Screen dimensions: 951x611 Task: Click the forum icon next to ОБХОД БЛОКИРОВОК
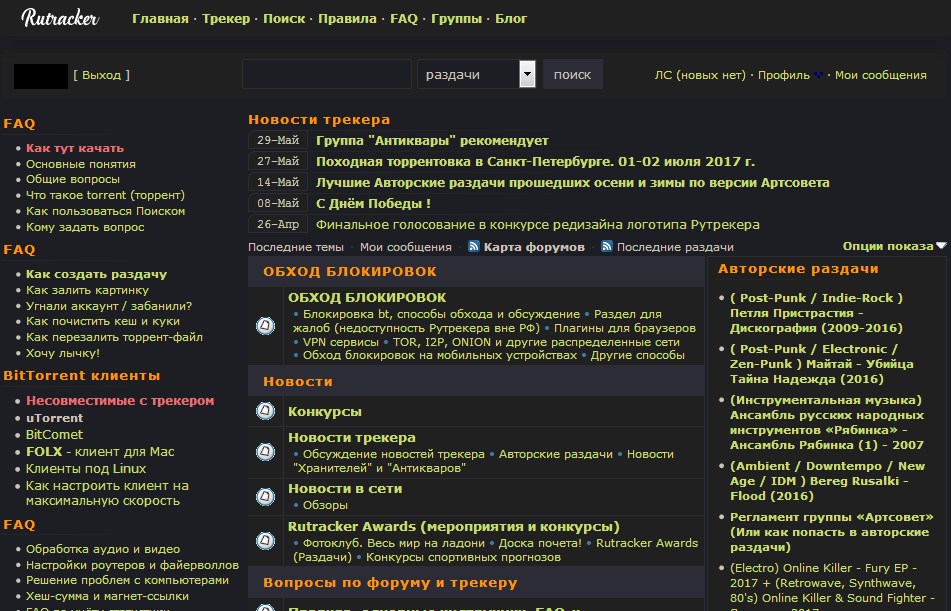pos(264,325)
